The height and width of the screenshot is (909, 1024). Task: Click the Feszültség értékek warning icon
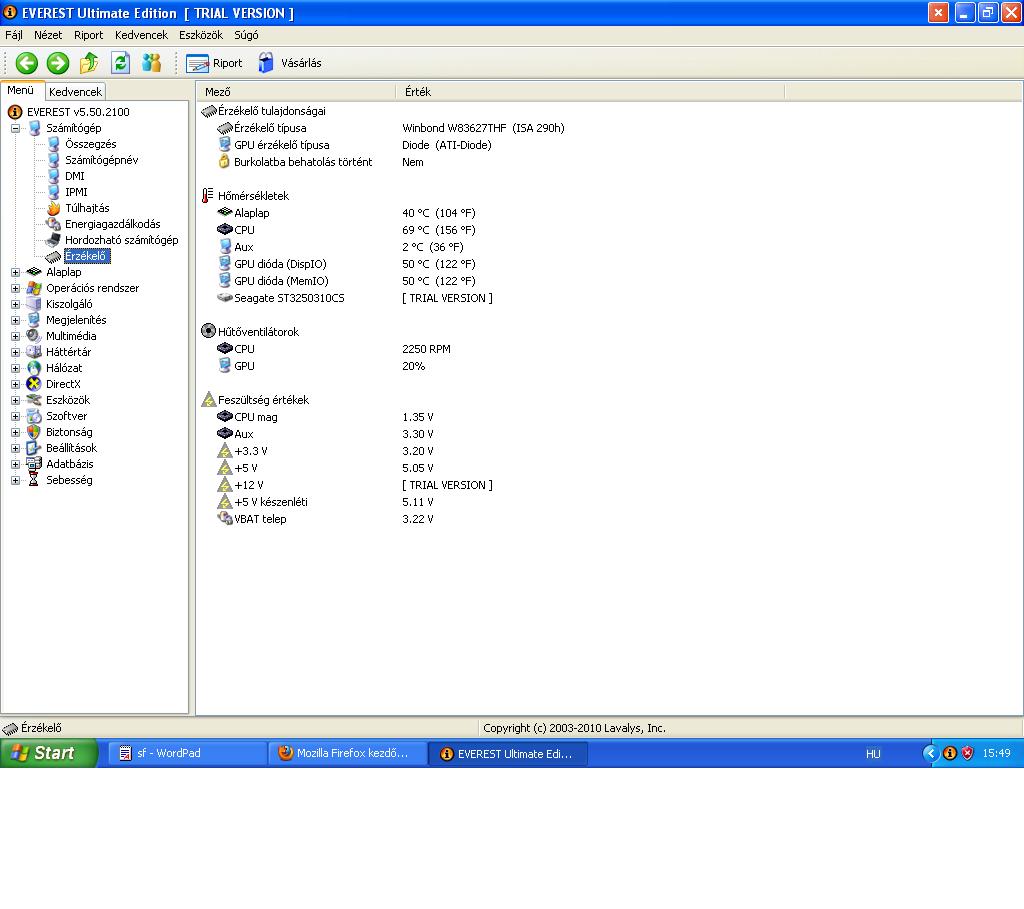point(208,399)
